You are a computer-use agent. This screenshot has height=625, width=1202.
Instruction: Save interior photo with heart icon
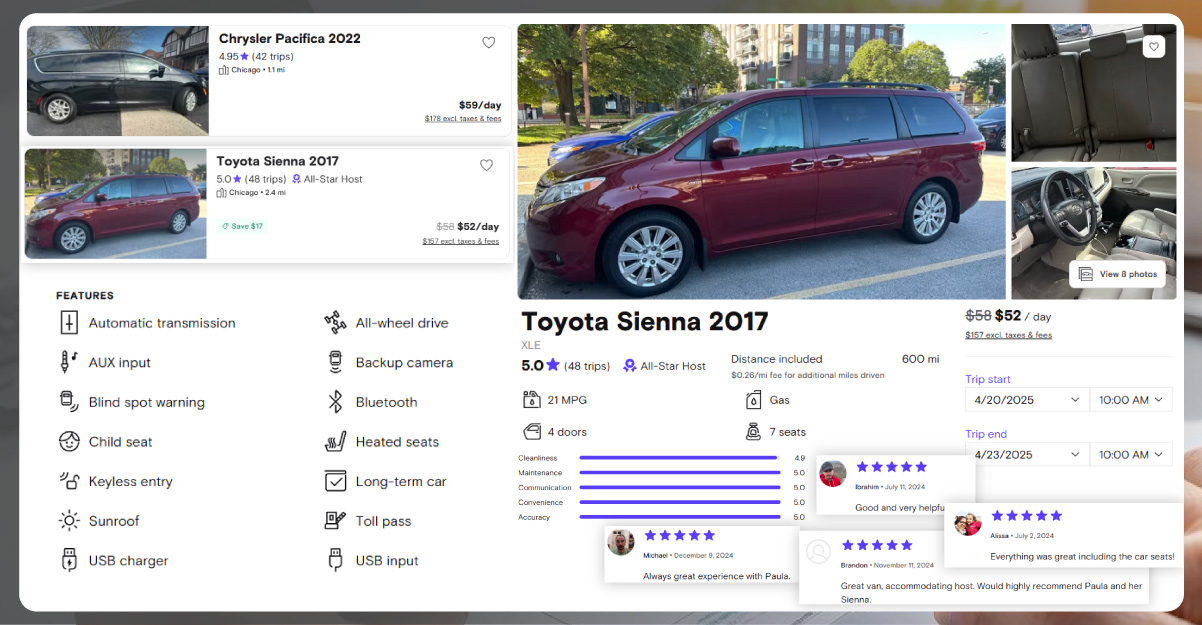pyautogui.click(x=1153, y=47)
